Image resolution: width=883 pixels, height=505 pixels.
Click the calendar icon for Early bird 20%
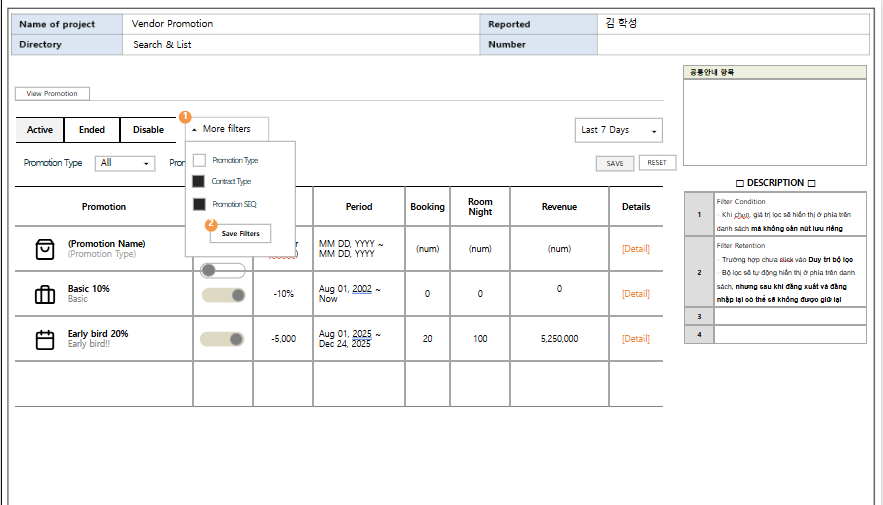coord(45,339)
